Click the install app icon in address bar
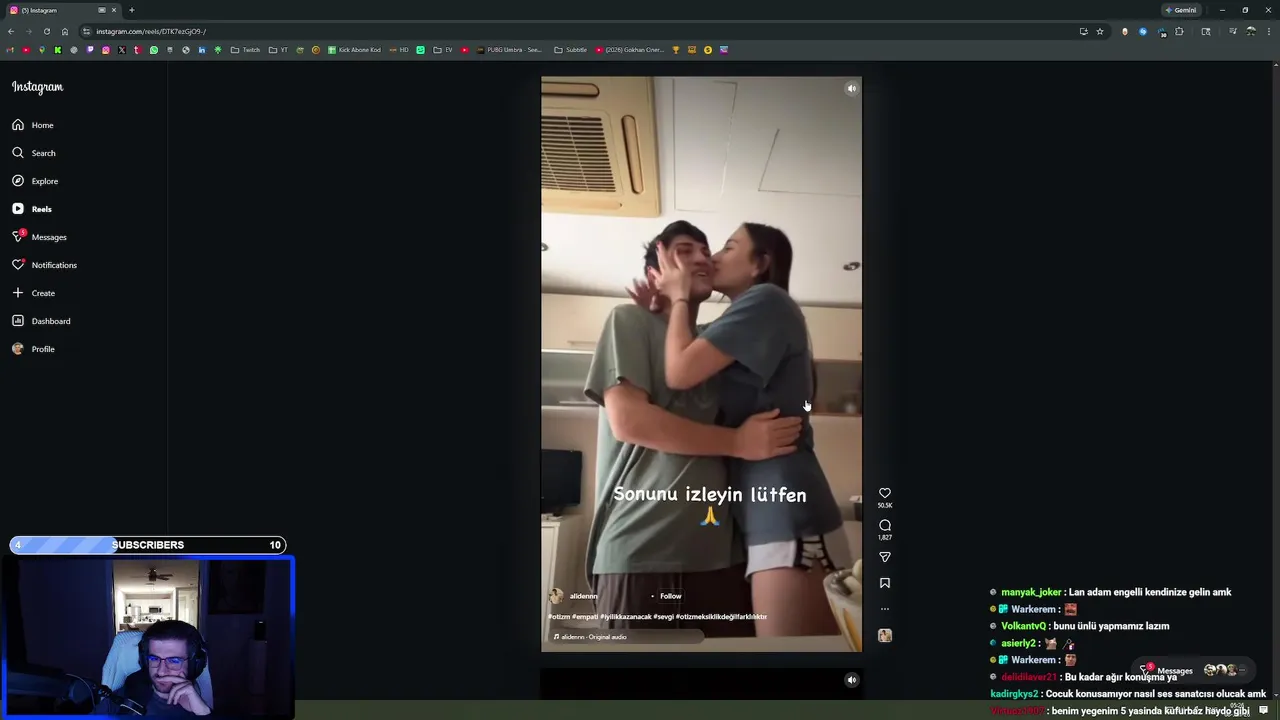This screenshot has height=720, width=1280. [x=1083, y=31]
